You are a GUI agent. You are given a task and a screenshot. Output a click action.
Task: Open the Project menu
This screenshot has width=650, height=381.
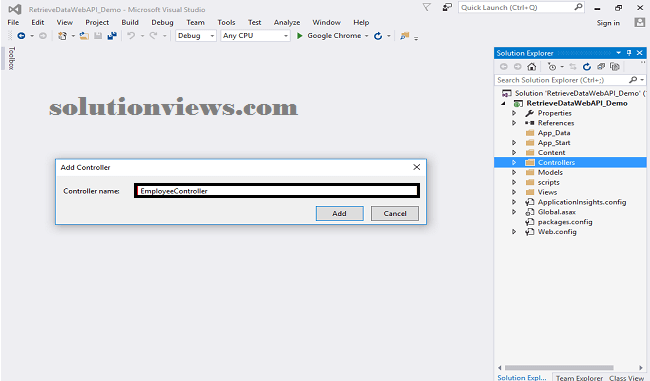click(x=97, y=22)
